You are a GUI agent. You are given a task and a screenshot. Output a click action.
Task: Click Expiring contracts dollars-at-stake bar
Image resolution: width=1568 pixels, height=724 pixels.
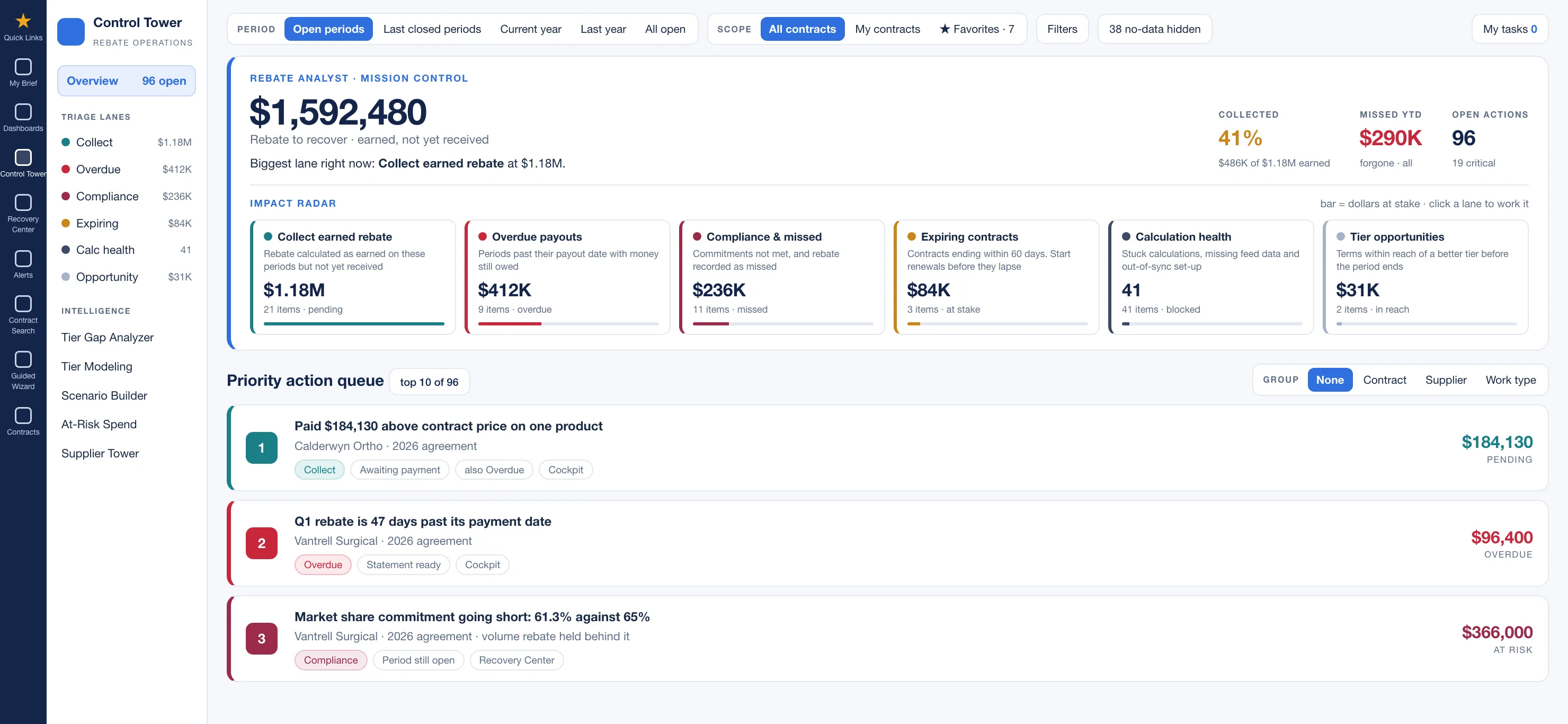tap(996, 324)
